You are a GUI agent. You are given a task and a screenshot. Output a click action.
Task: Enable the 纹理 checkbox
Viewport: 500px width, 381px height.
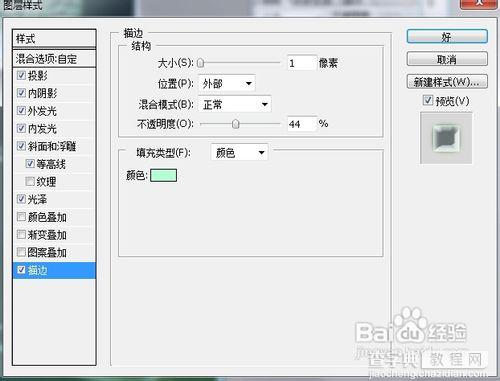point(30,181)
